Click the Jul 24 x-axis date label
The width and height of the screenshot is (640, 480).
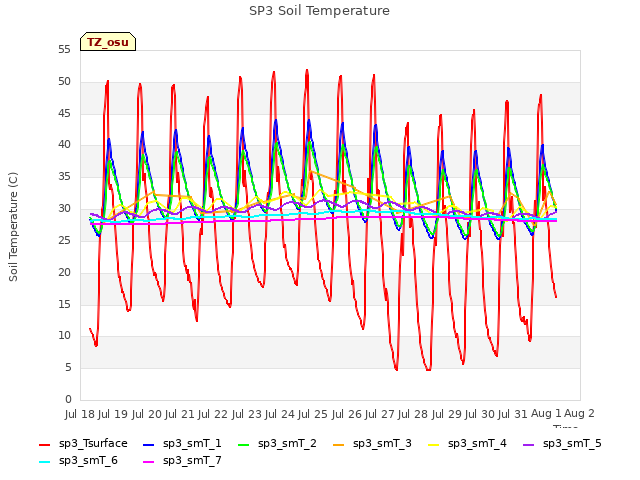[279, 414]
